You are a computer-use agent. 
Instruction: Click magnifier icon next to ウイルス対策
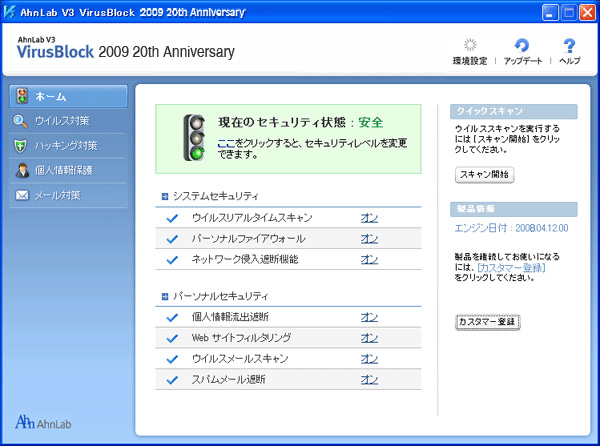(x=20, y=121)
